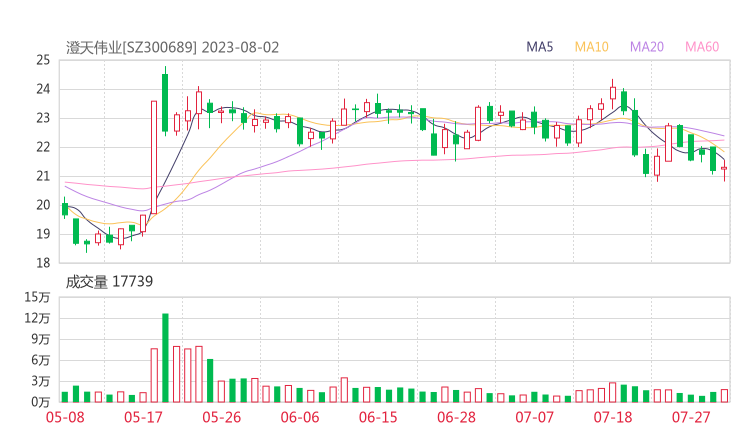Toggle the MA10 legend label

592,46
